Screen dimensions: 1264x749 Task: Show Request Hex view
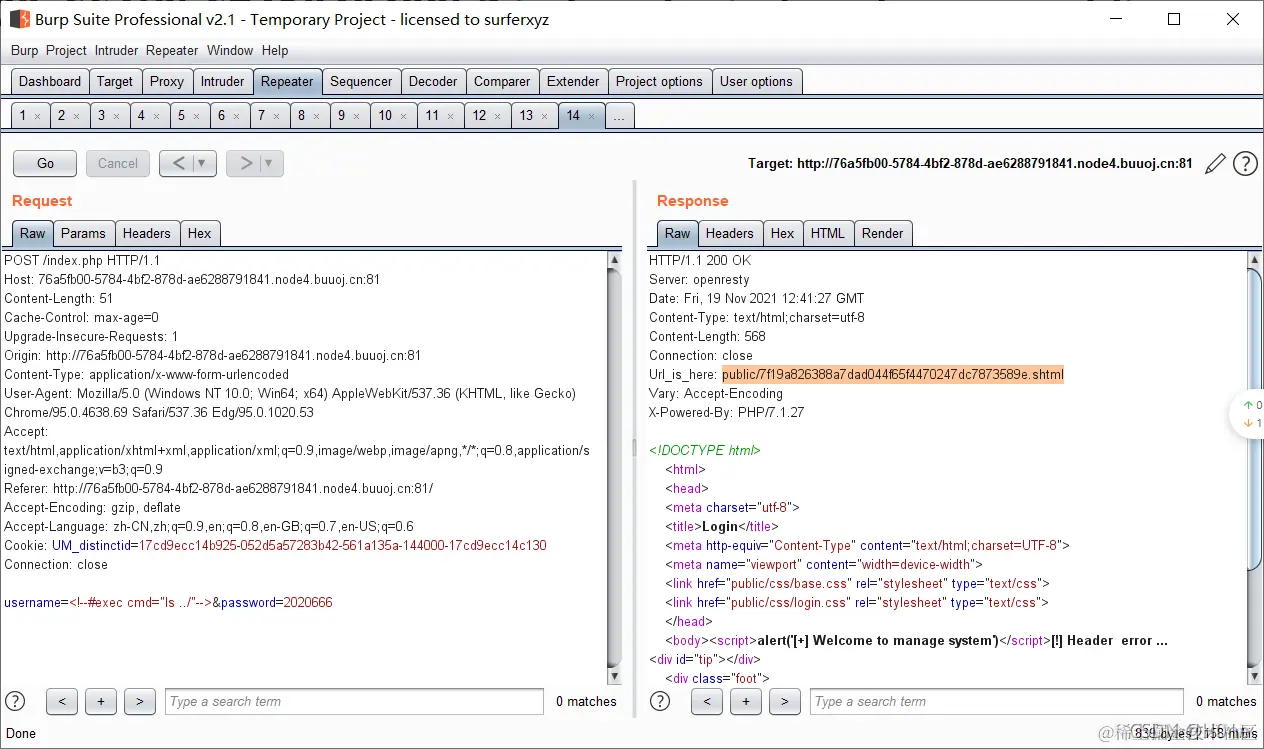[x=200, y=233]
